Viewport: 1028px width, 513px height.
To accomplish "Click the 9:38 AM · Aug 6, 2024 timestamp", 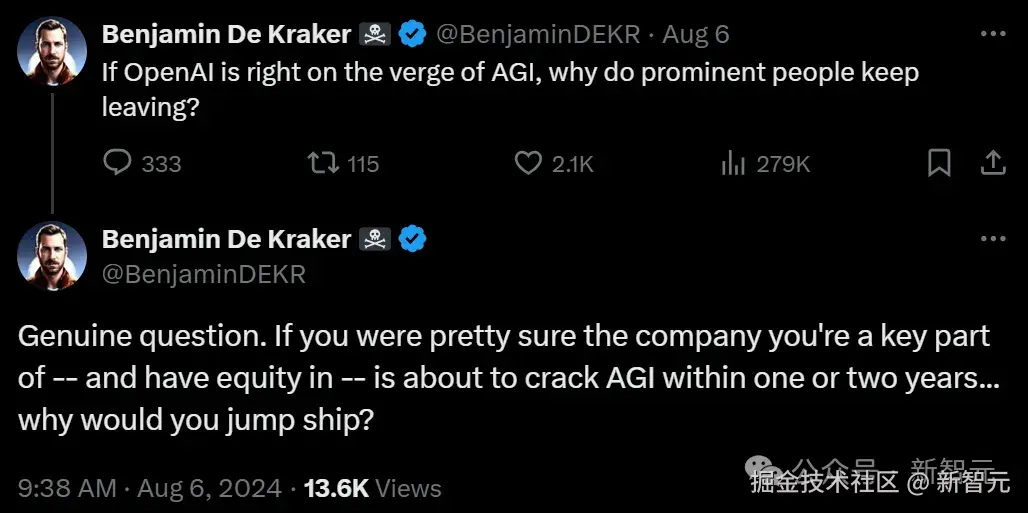I will click(x=150, y=488).
